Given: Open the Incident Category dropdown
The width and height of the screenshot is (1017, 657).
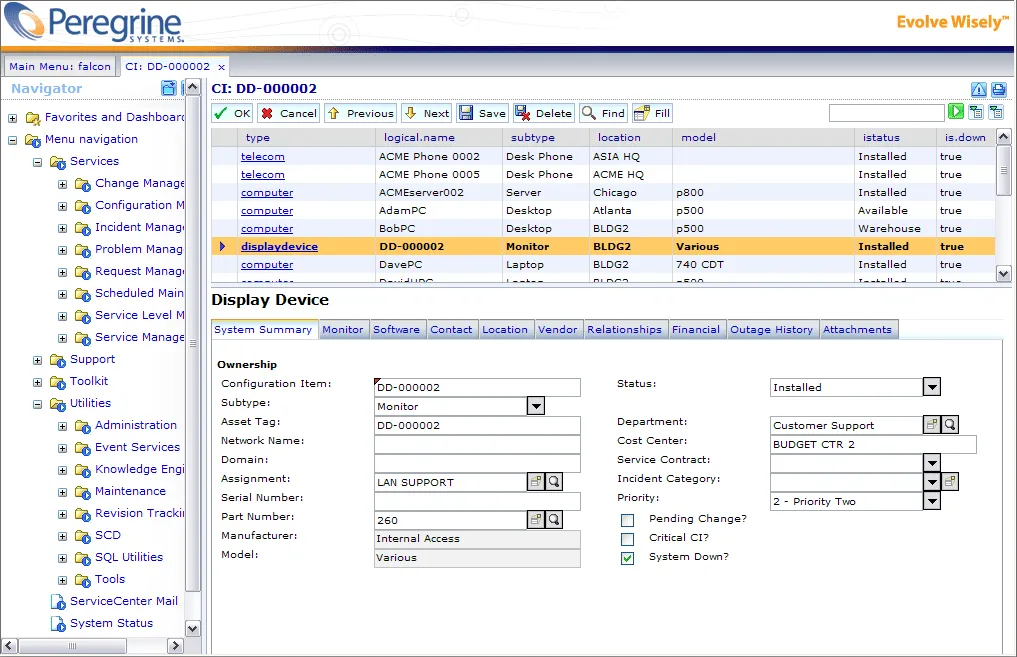Looking at the screenshot, I should [x=932, y=482].
